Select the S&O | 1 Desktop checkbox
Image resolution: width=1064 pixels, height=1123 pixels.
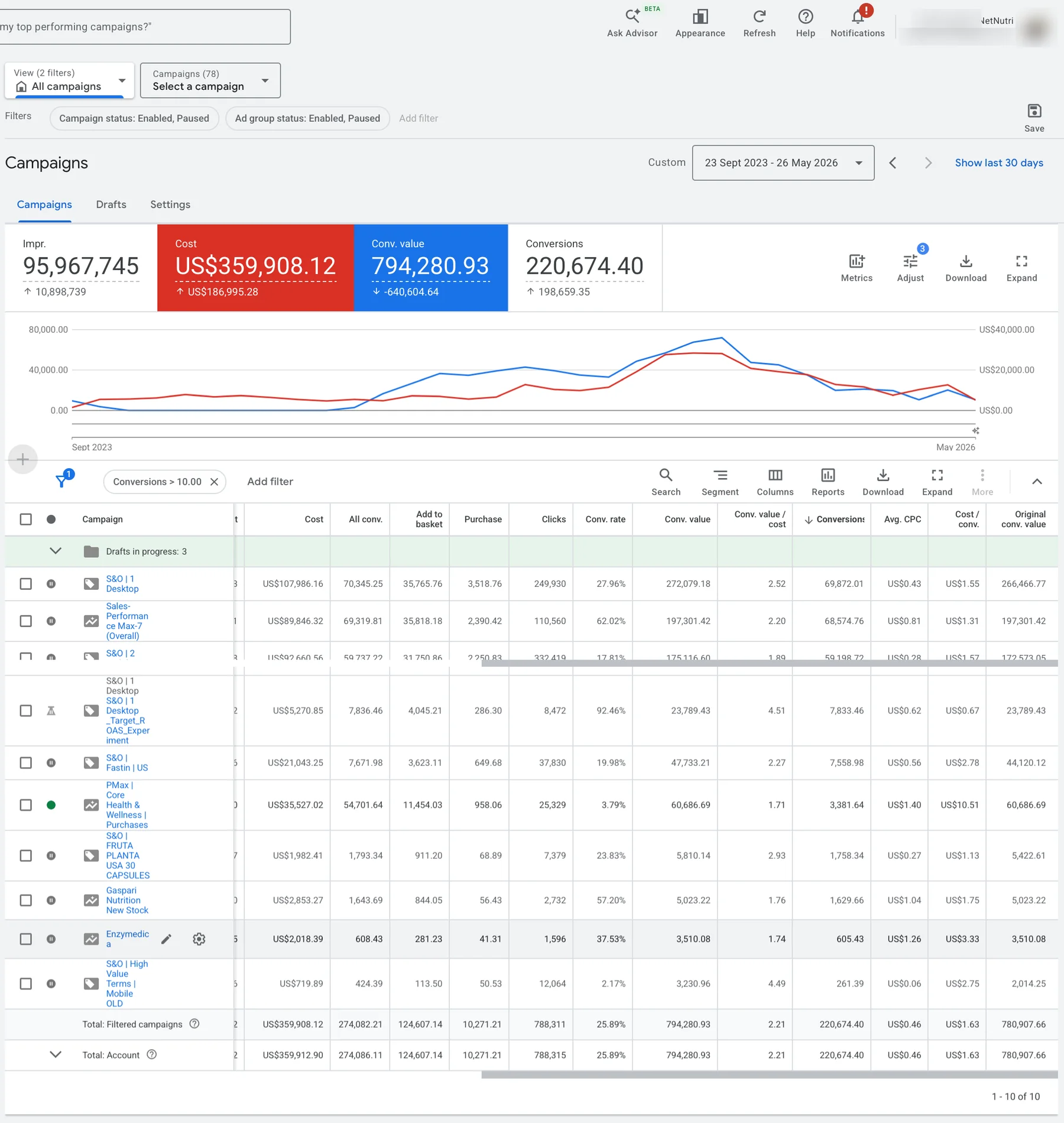pyautogui.click(x=26, y=584)
